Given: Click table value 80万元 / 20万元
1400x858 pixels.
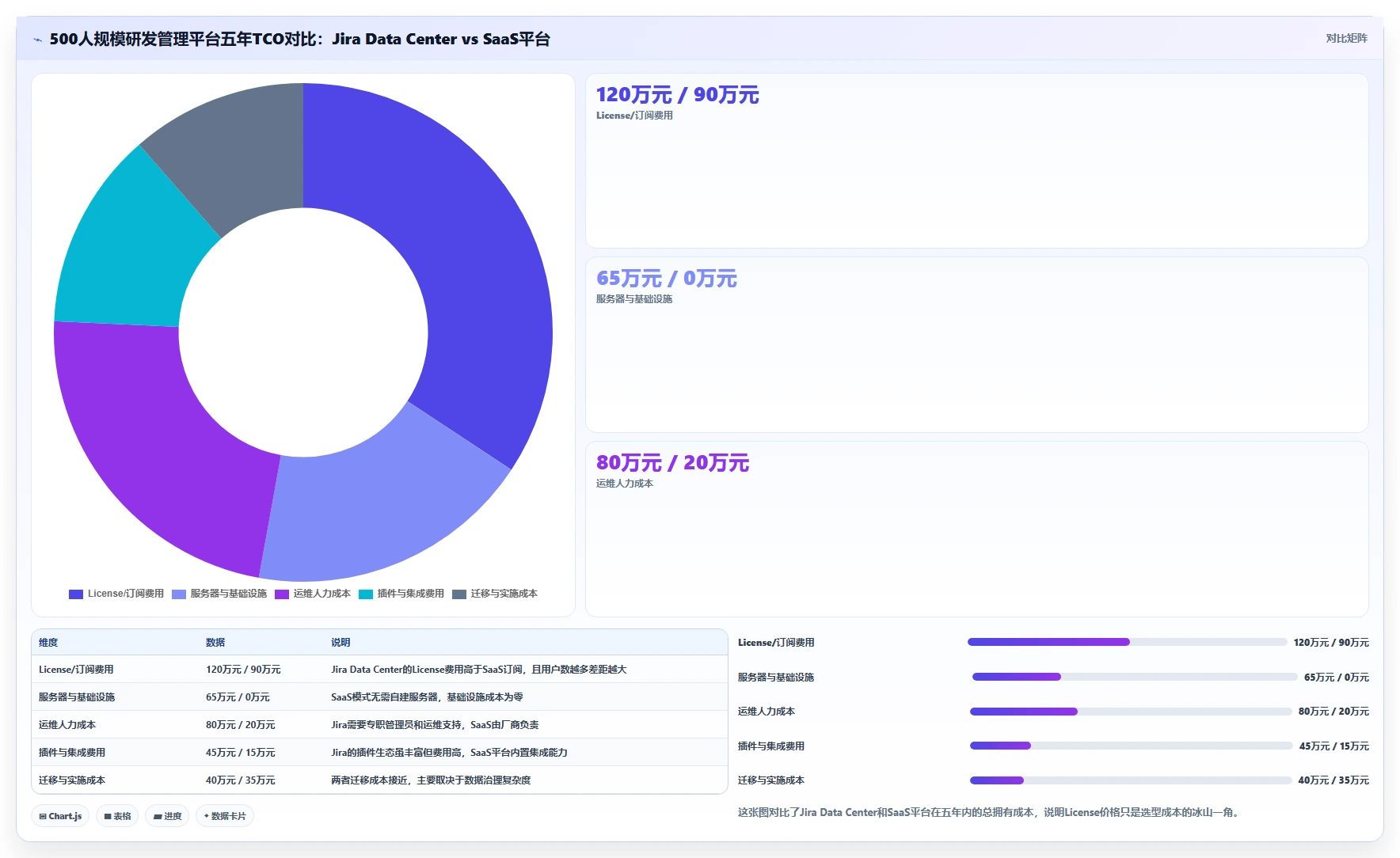Looking at the screenshot, I should pos(241,725).
